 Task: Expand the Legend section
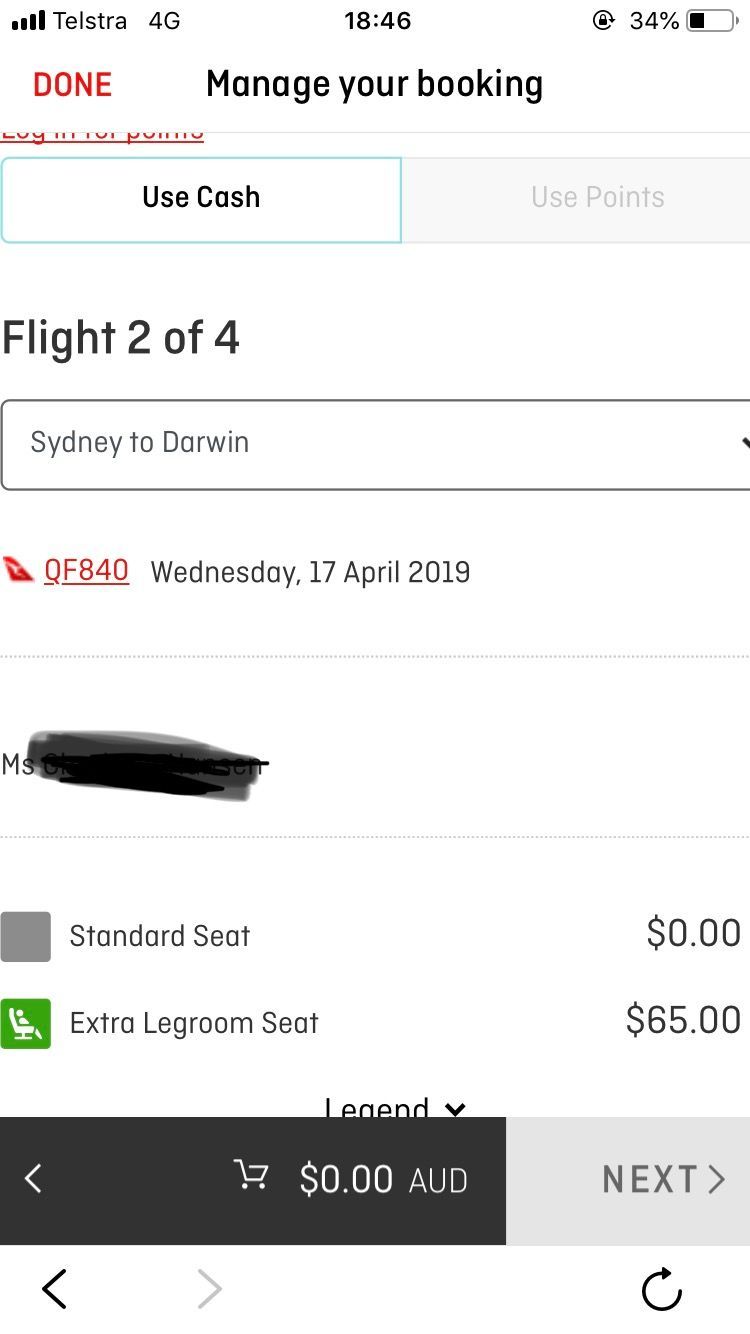(x=396, y=1106)
